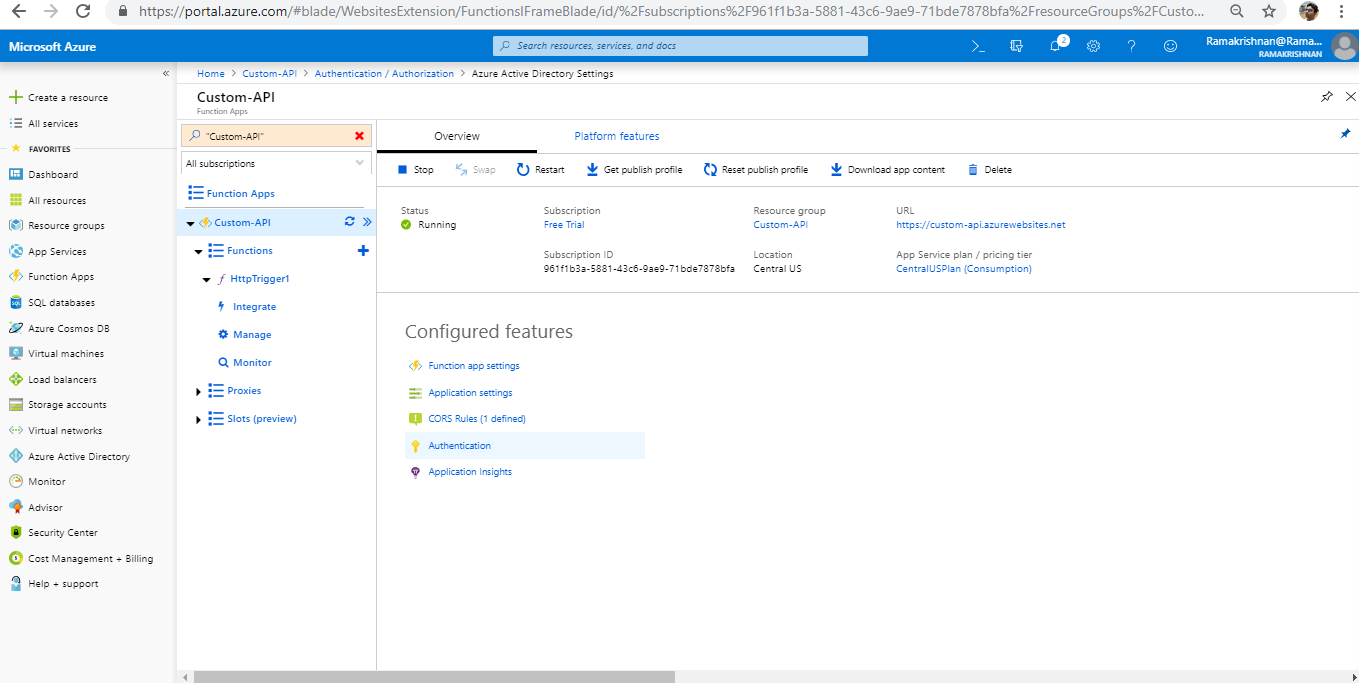1359x683 pixels.
Task: Open CORS Rules (1 defined)
Action: coord(477,419)
